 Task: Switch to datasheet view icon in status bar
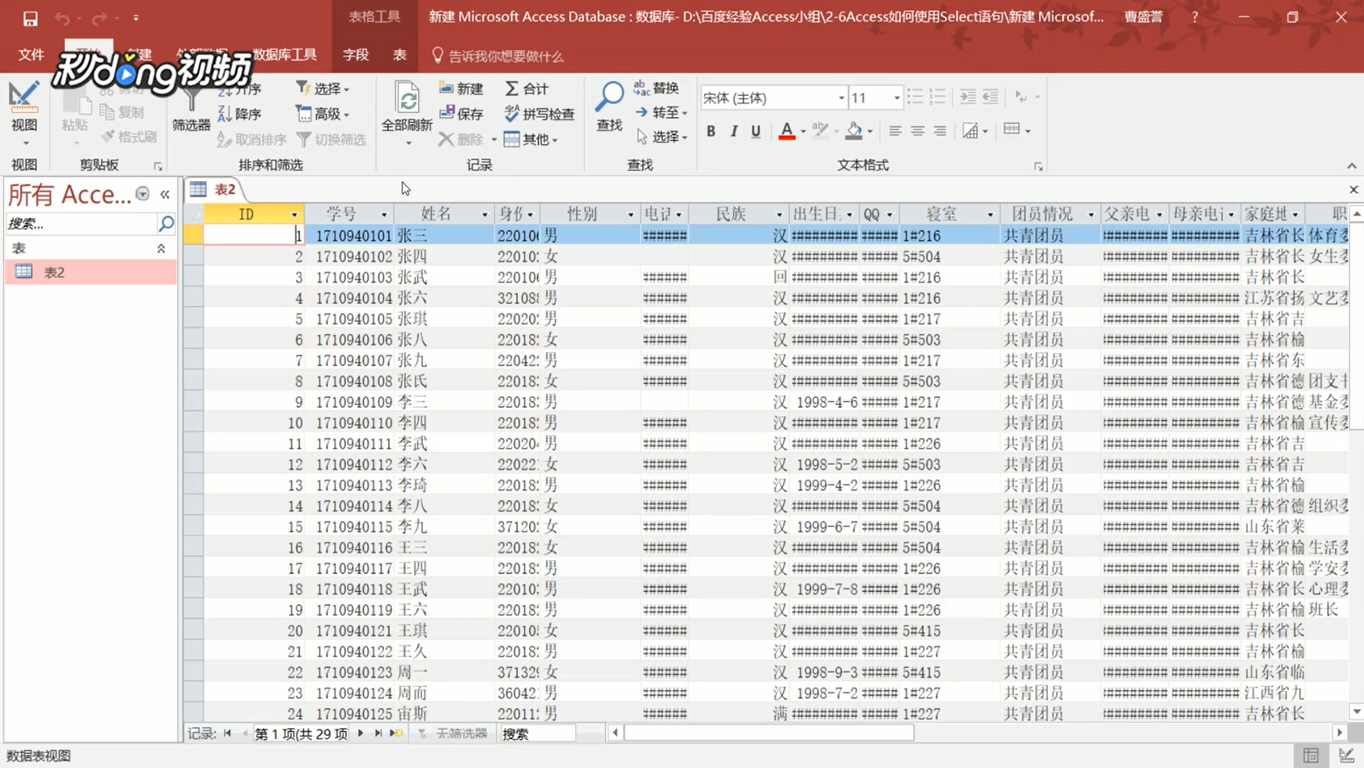(1311, 756)
